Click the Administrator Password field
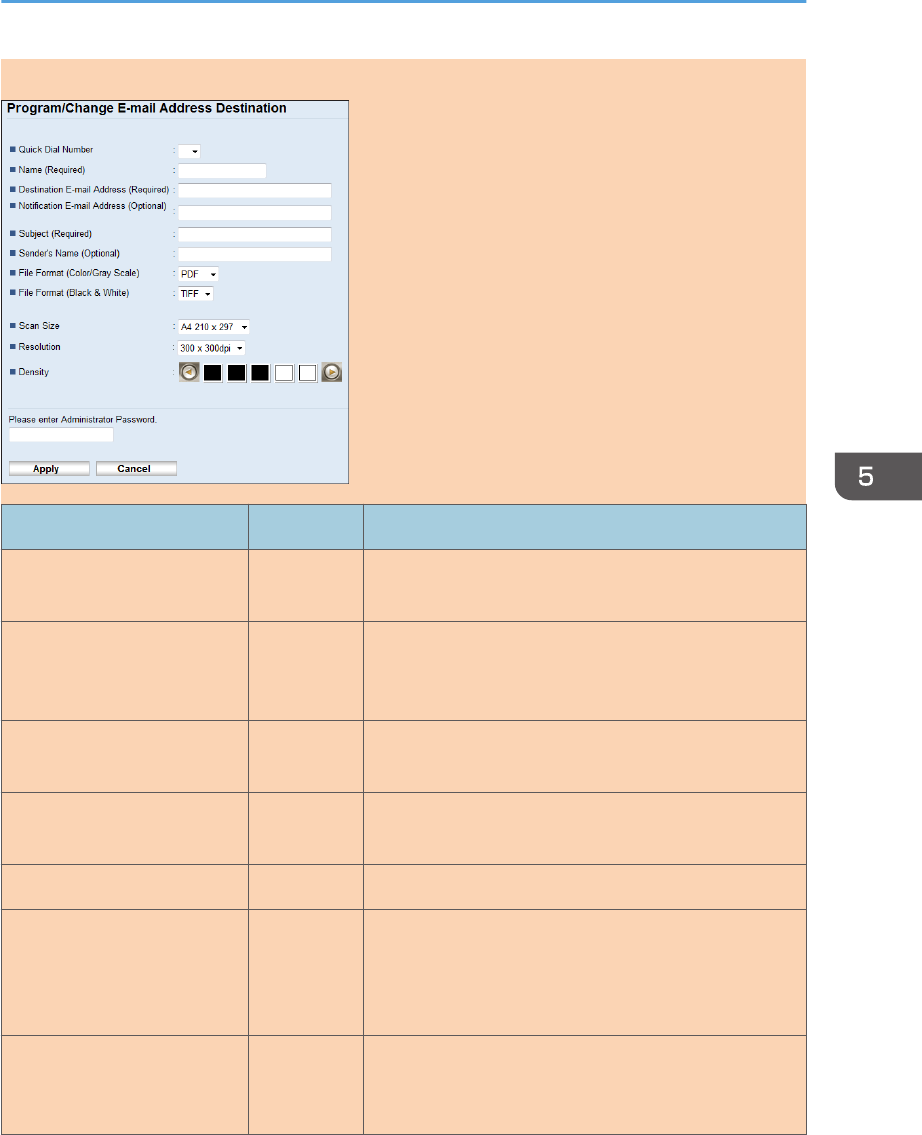This screenshot has height=1135, width=922. point(62,435)
